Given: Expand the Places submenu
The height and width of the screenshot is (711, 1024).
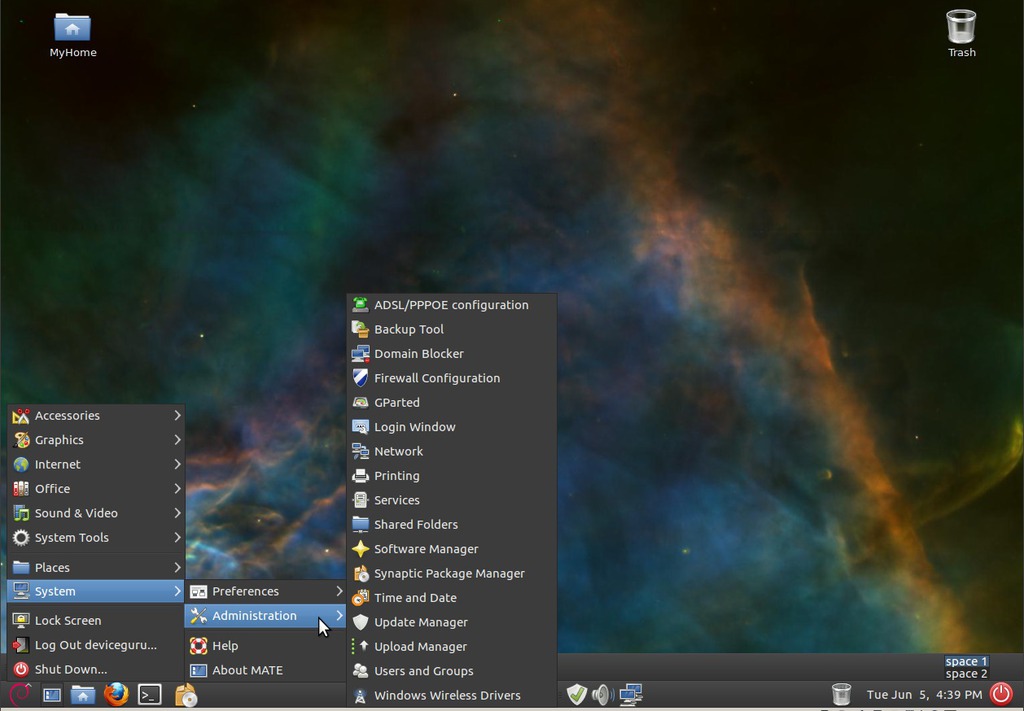Looking at the screenshot, I should tap(96, 567).
